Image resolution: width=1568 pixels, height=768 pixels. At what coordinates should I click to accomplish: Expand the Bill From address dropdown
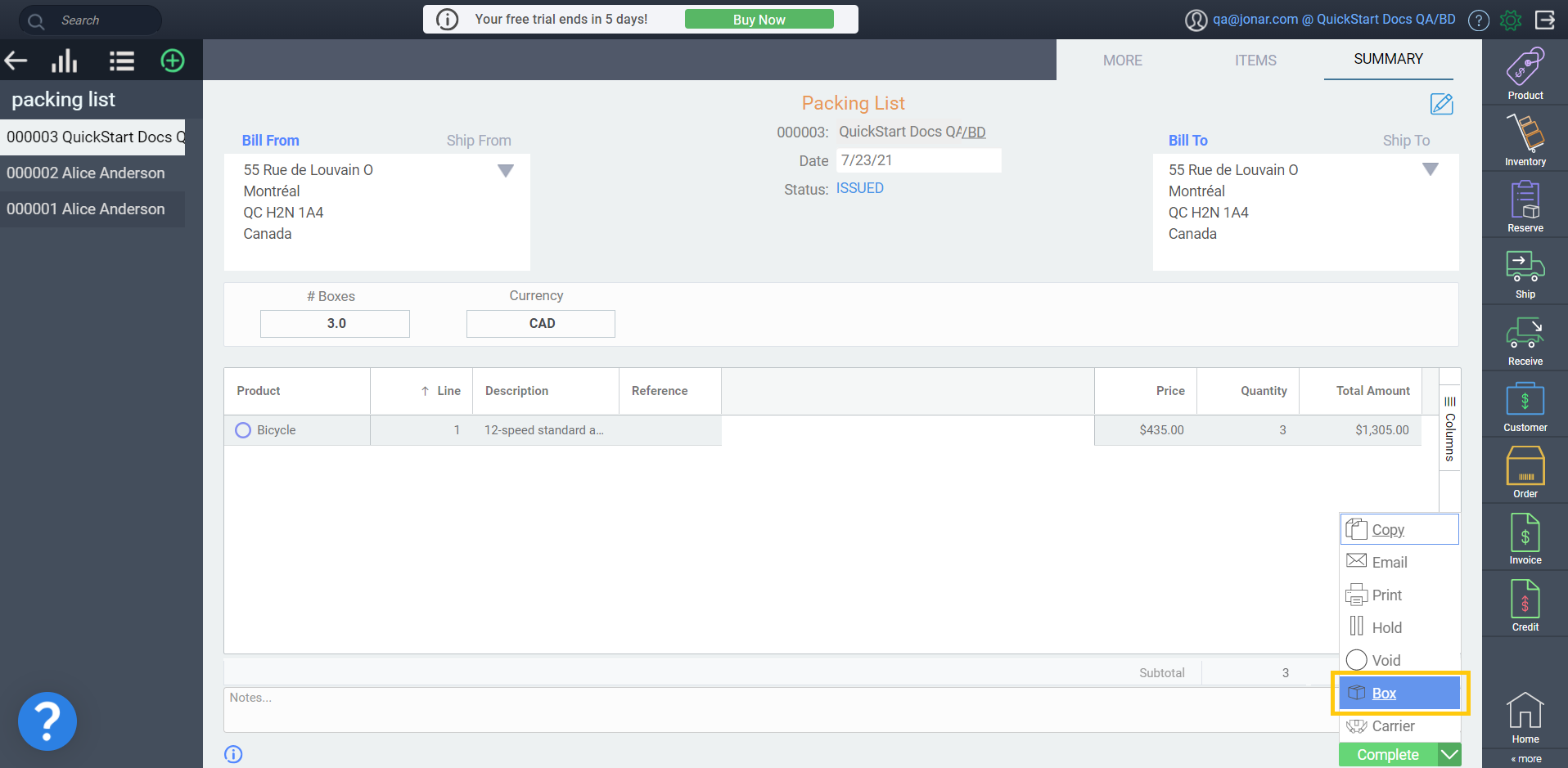pos(506,170)
